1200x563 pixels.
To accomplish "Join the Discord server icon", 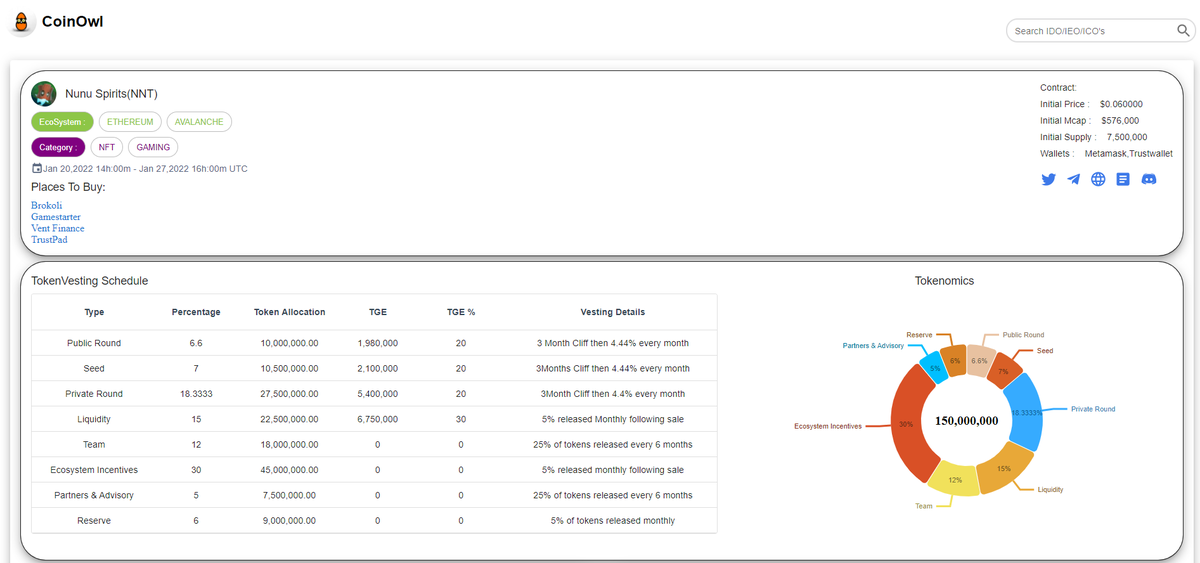I will (x=1149, y=179).
